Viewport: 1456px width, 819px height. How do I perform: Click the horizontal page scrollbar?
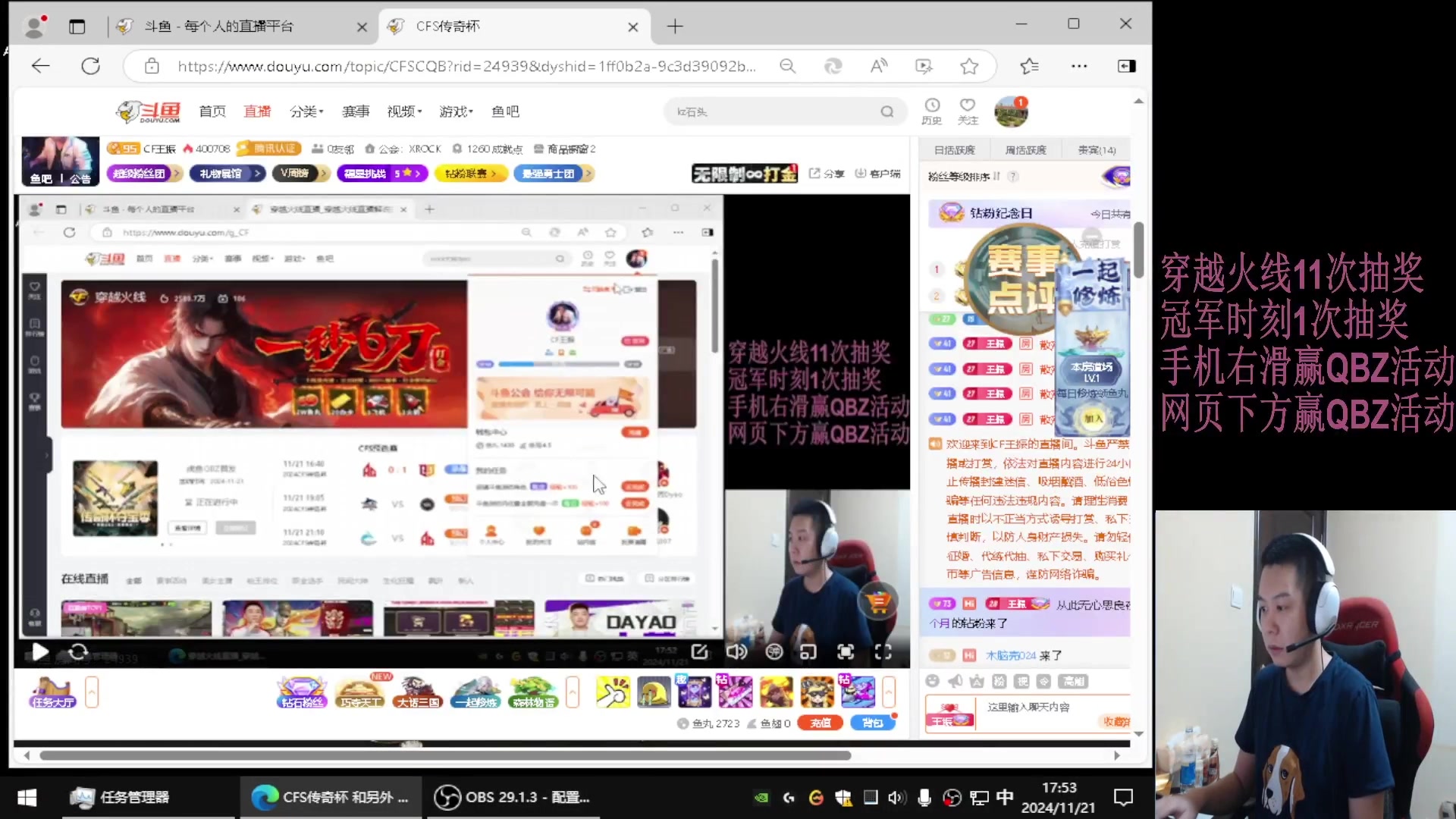coord(445,755)
